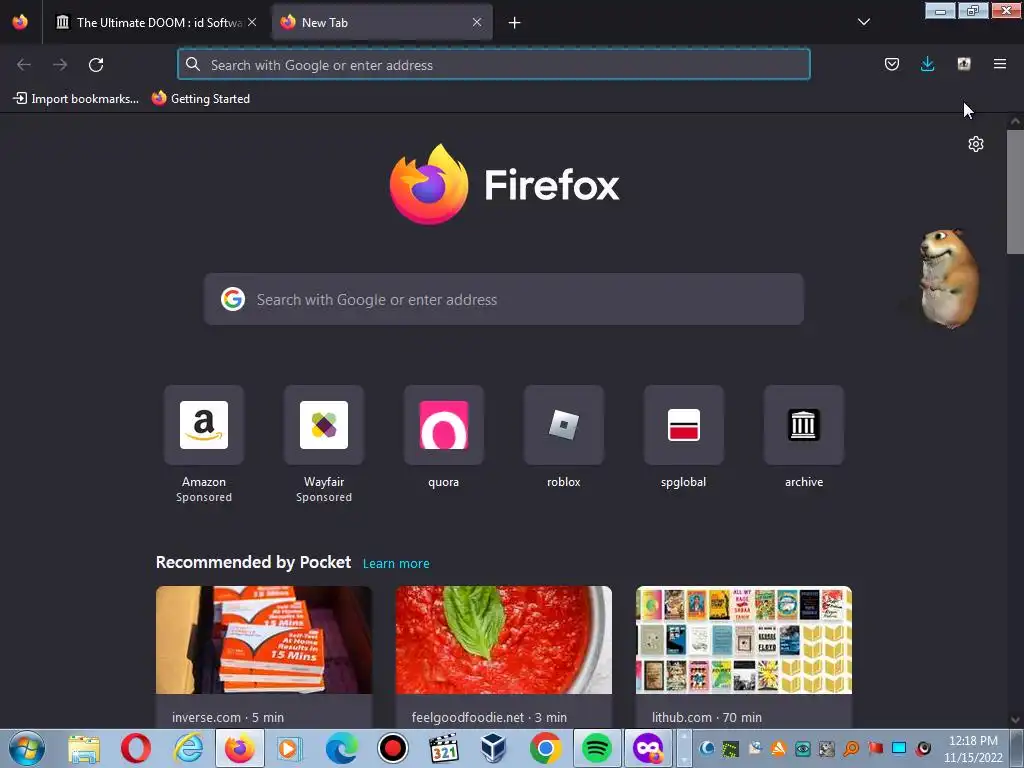Open the Firefox application menu
Image resolution: width=1024 pixels, height=768 pixels.
[x=1000, y=64]
